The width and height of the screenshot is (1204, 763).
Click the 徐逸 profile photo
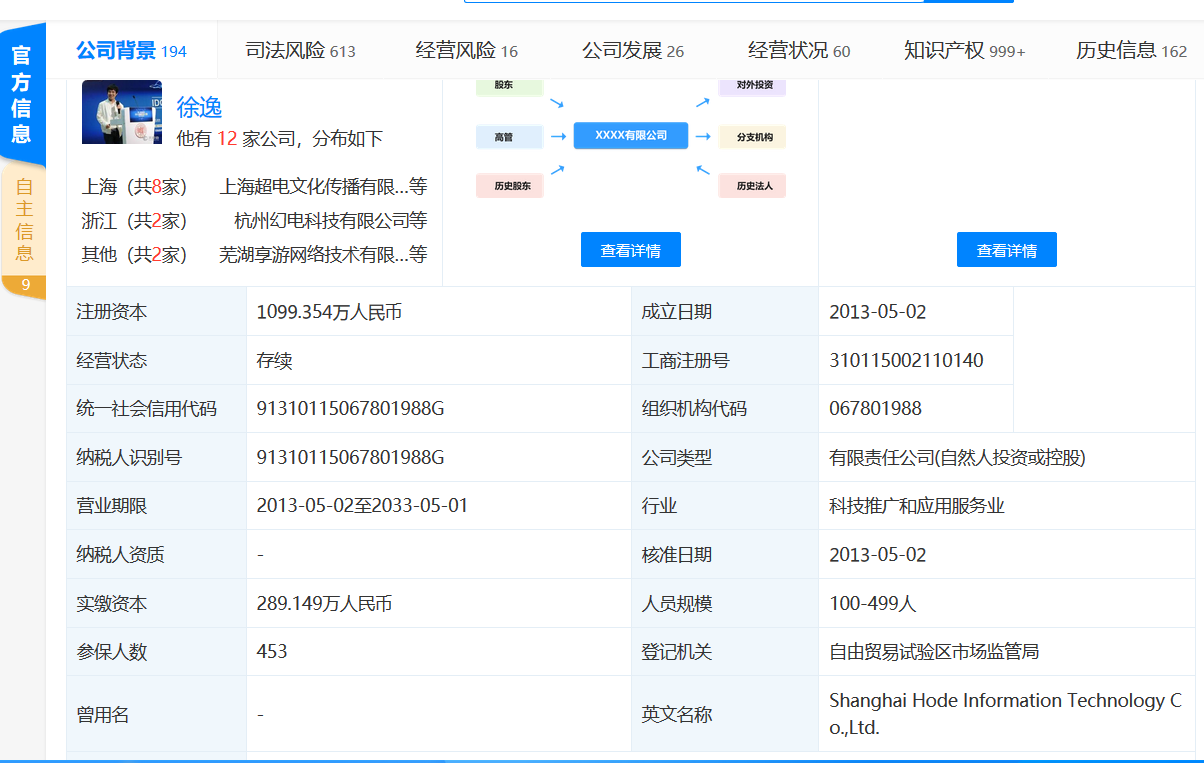coord(122,112)
